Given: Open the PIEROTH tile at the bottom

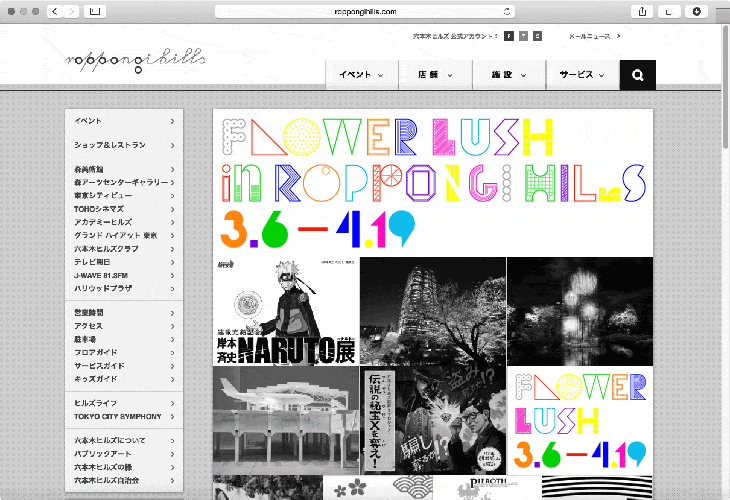Looking at the screenshot, I should point(487,487).
